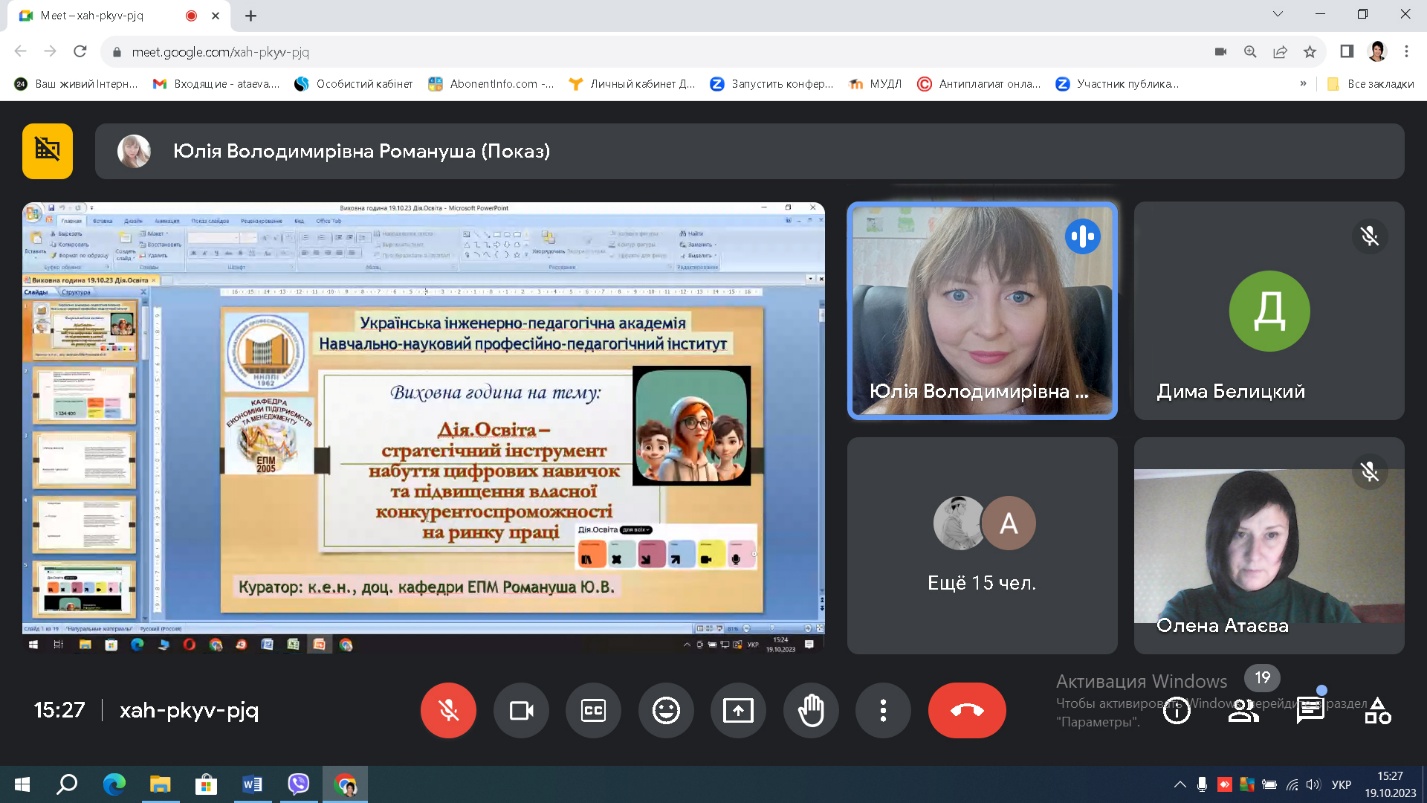Open Chrome profile avatar

[1377, 52]
